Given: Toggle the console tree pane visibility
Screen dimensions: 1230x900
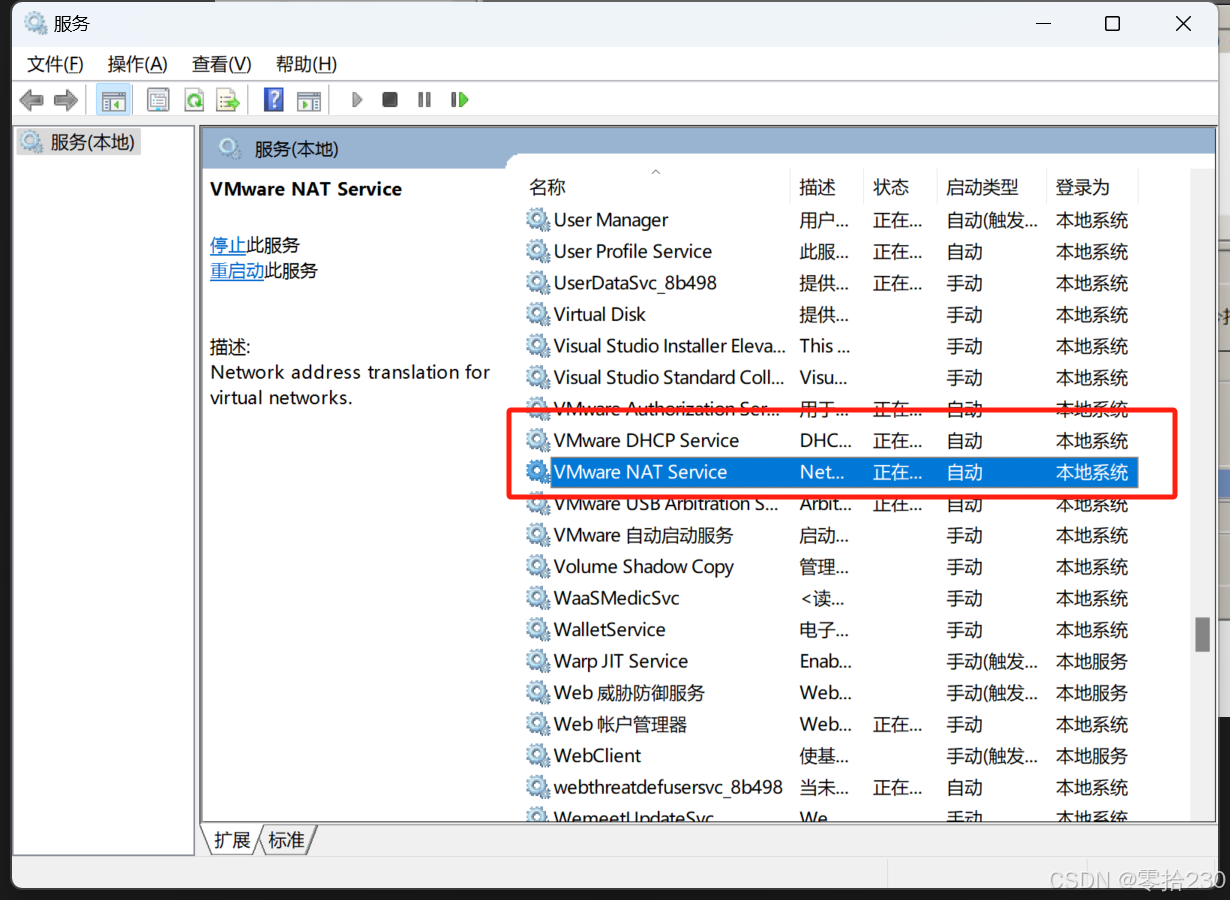Looking at the screenshot, I should click(113, 99).
